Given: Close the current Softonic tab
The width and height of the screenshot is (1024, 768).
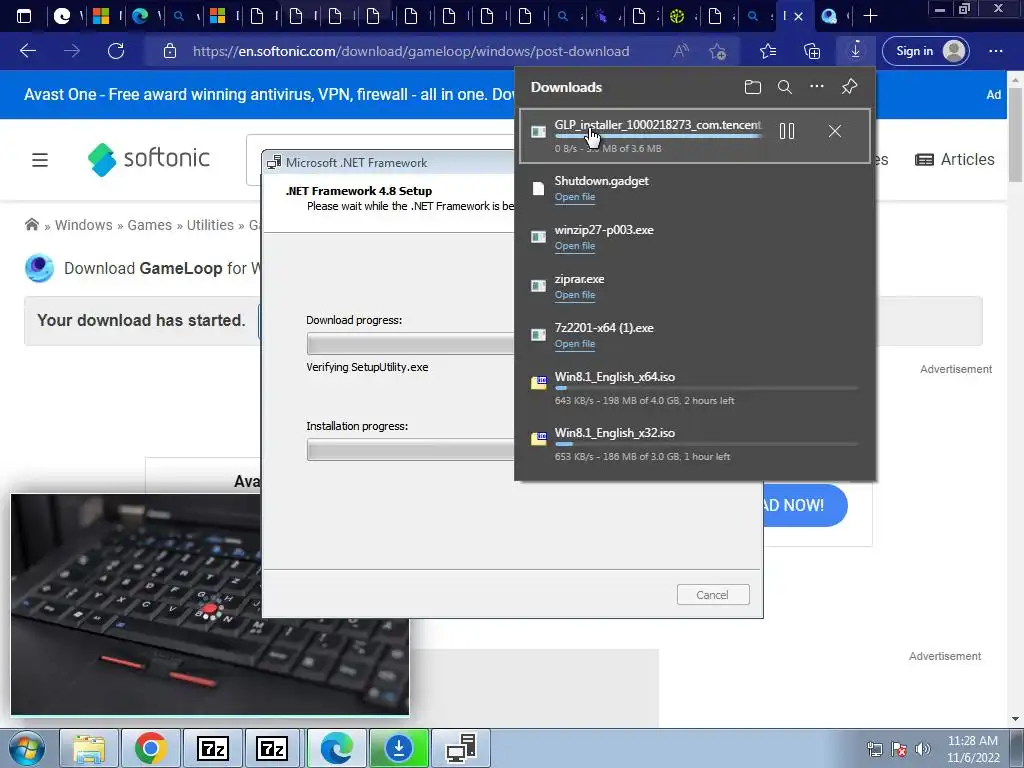Looking at the screenshot, I should pos(798,16).
